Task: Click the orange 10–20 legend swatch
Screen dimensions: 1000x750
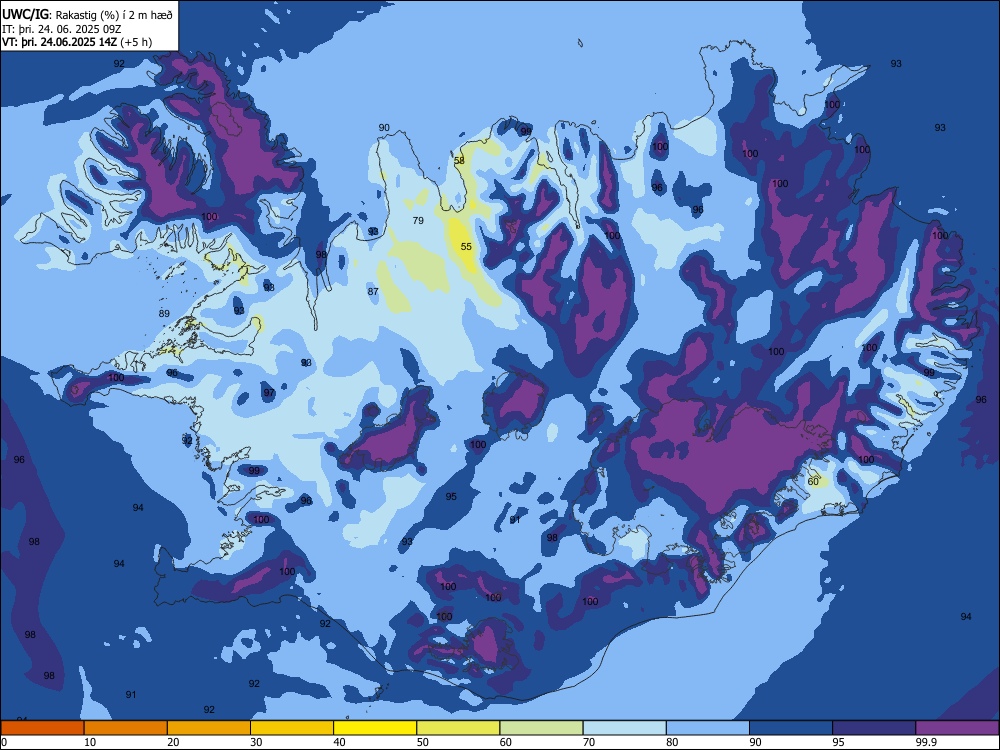Action: pos(126,728)
